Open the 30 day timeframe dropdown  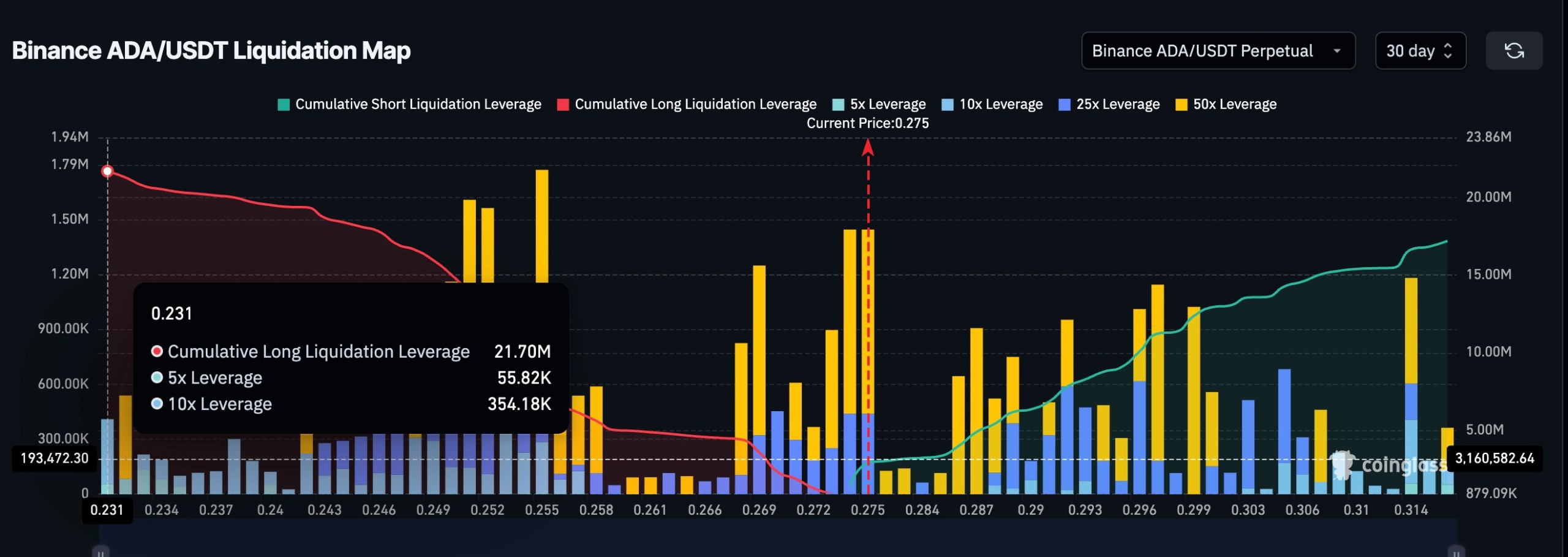pyautogui.click(x=1420, y=51)
